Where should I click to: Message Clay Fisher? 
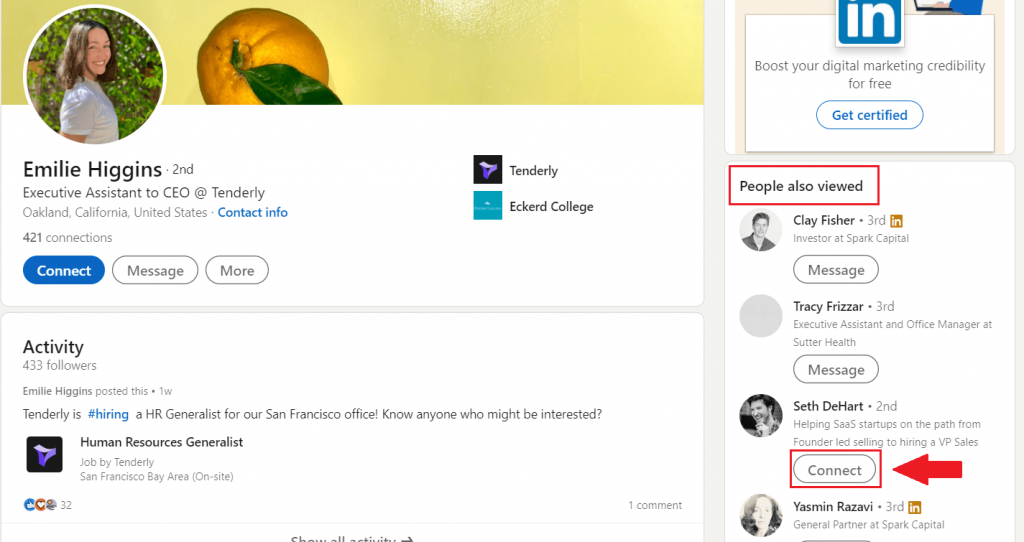coord(836,270)
